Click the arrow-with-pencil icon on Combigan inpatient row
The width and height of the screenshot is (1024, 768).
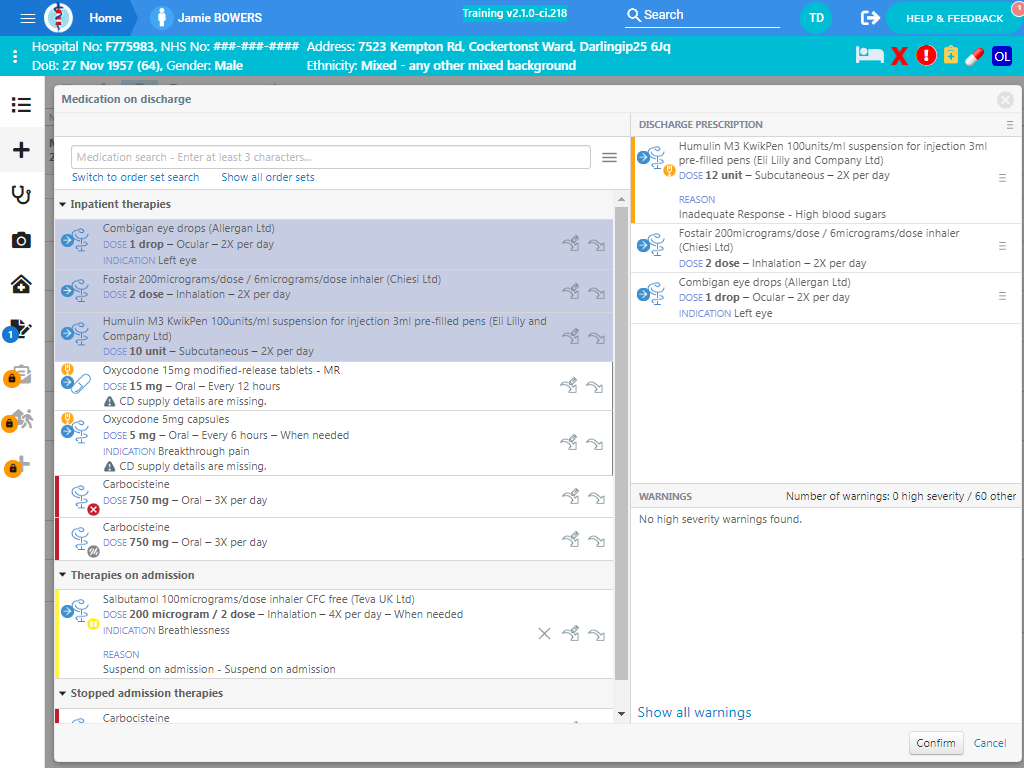pos(571,244)
